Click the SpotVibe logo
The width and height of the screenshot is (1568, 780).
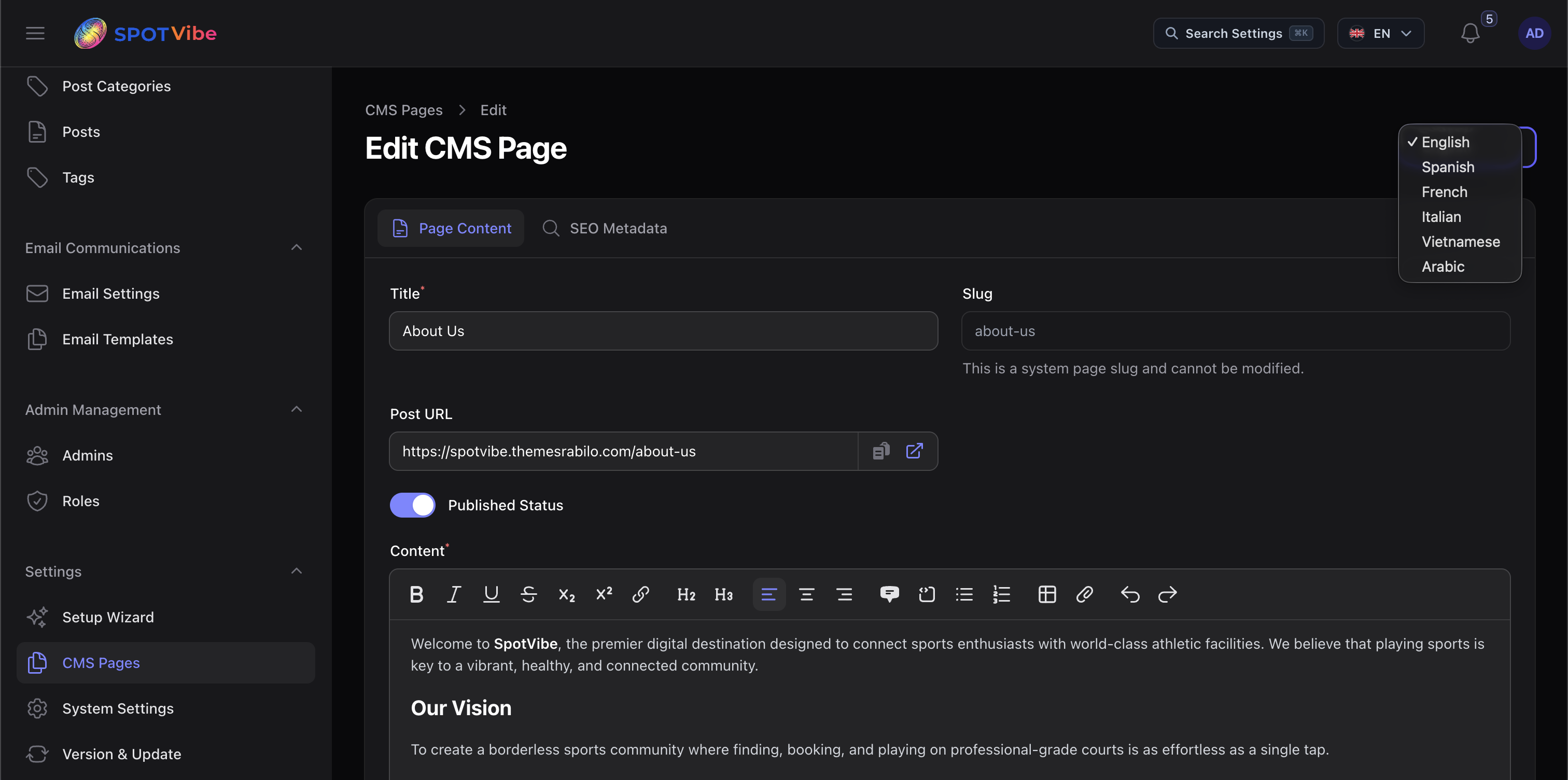point(146,34)
